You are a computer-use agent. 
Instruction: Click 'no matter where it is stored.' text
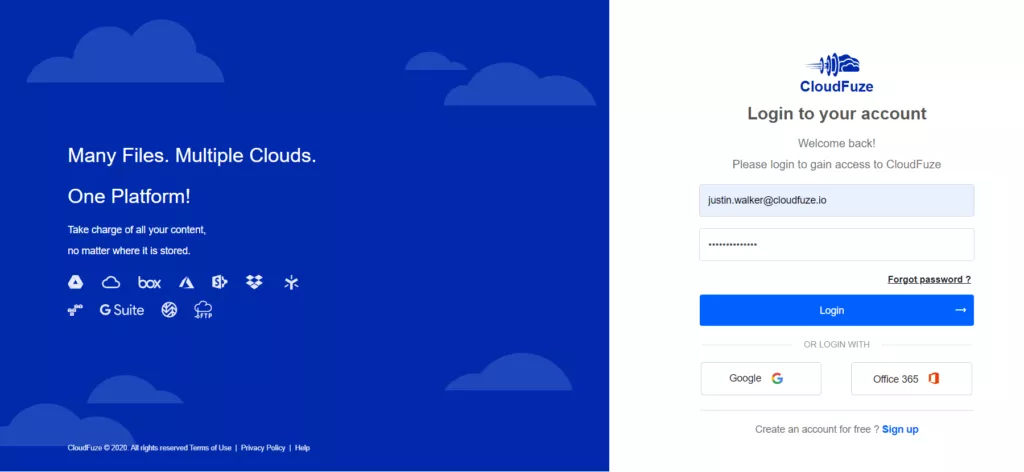click(129, 251)
